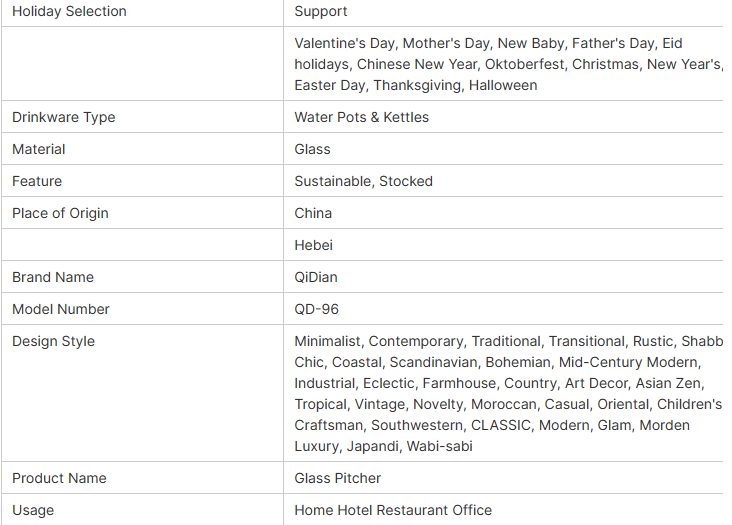Viewport: 732px width, 525px height.
Task: Click the Valentine's Day holidays list text
Action: coord(508,64)
